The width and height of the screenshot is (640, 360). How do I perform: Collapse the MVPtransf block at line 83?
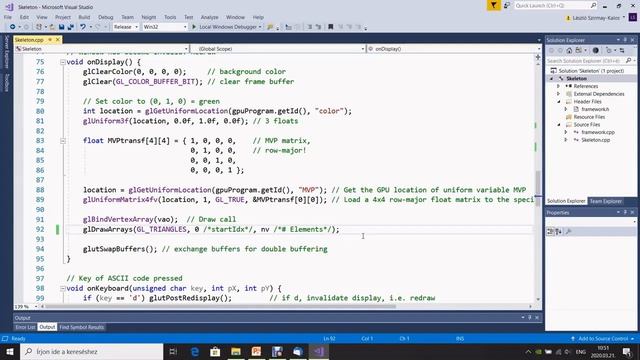[62, 141]
